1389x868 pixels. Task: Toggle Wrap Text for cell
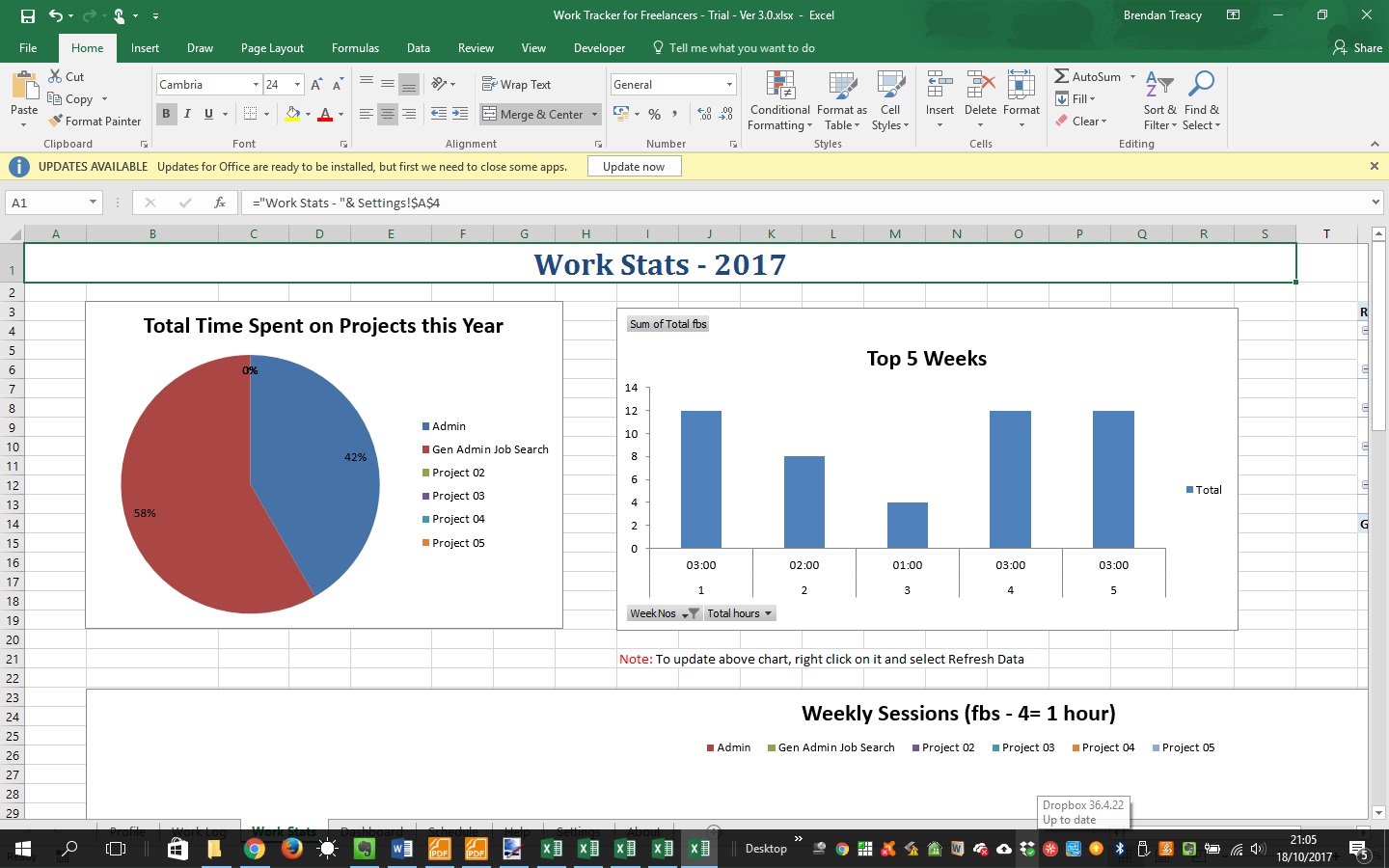point(516,85)
